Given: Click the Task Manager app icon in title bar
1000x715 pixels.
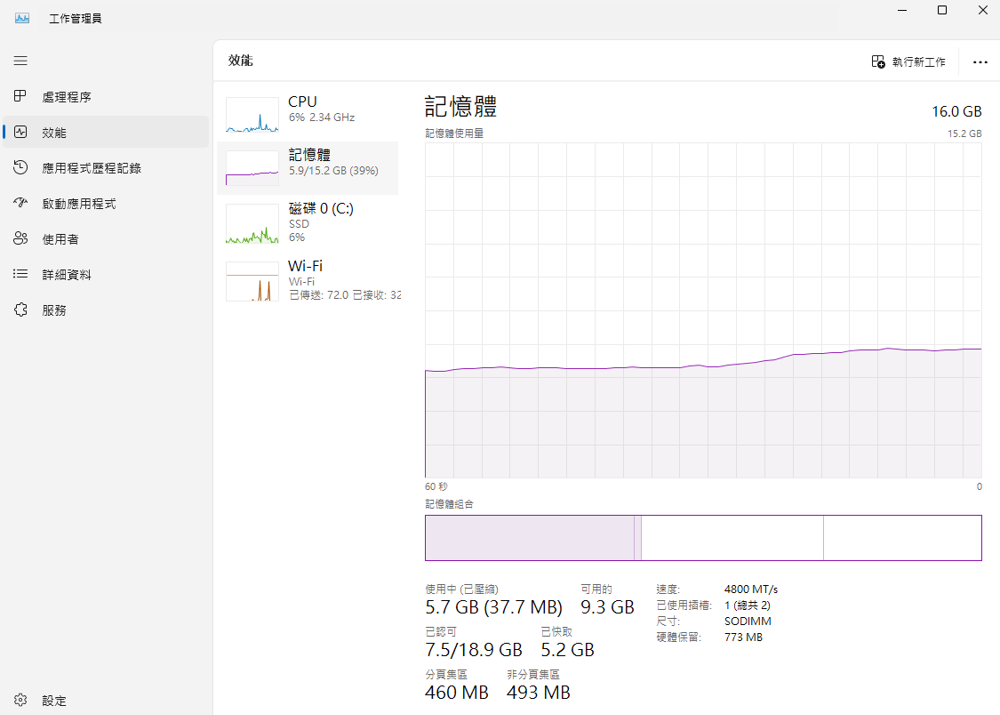Looking at the screenshot, I should pos(22,18).
